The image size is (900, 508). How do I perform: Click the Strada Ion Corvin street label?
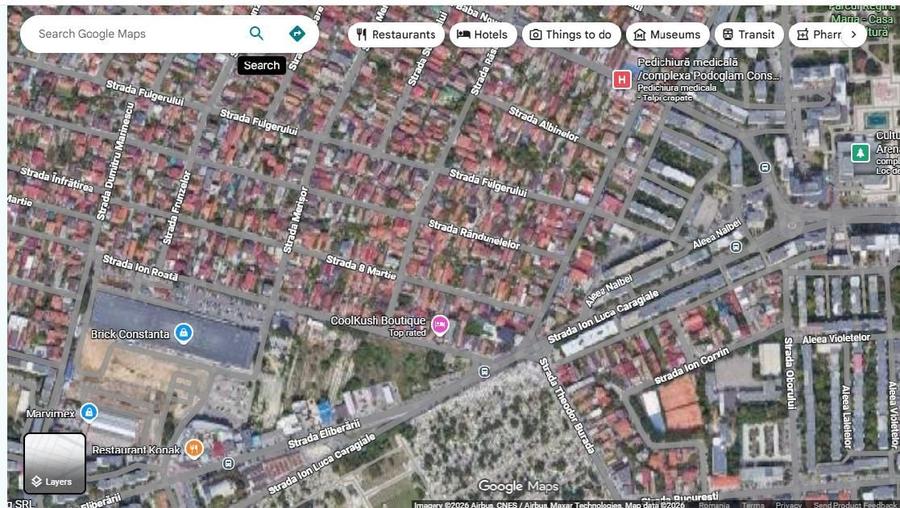pos(692,366)
